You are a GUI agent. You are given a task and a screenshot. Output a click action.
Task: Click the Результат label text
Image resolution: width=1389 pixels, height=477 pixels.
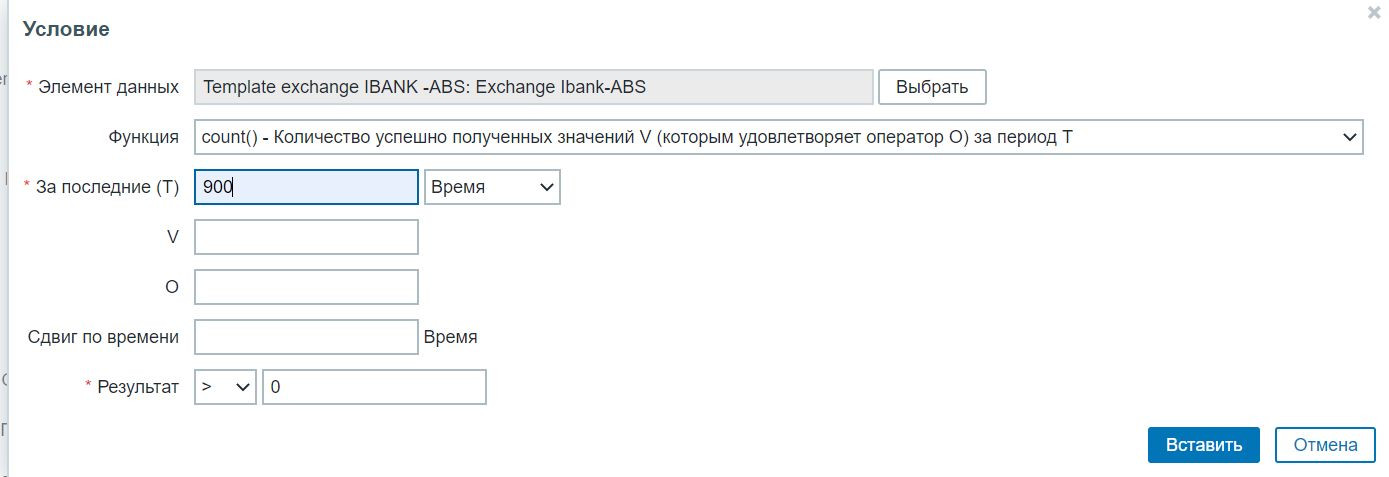tap(138, 387)
